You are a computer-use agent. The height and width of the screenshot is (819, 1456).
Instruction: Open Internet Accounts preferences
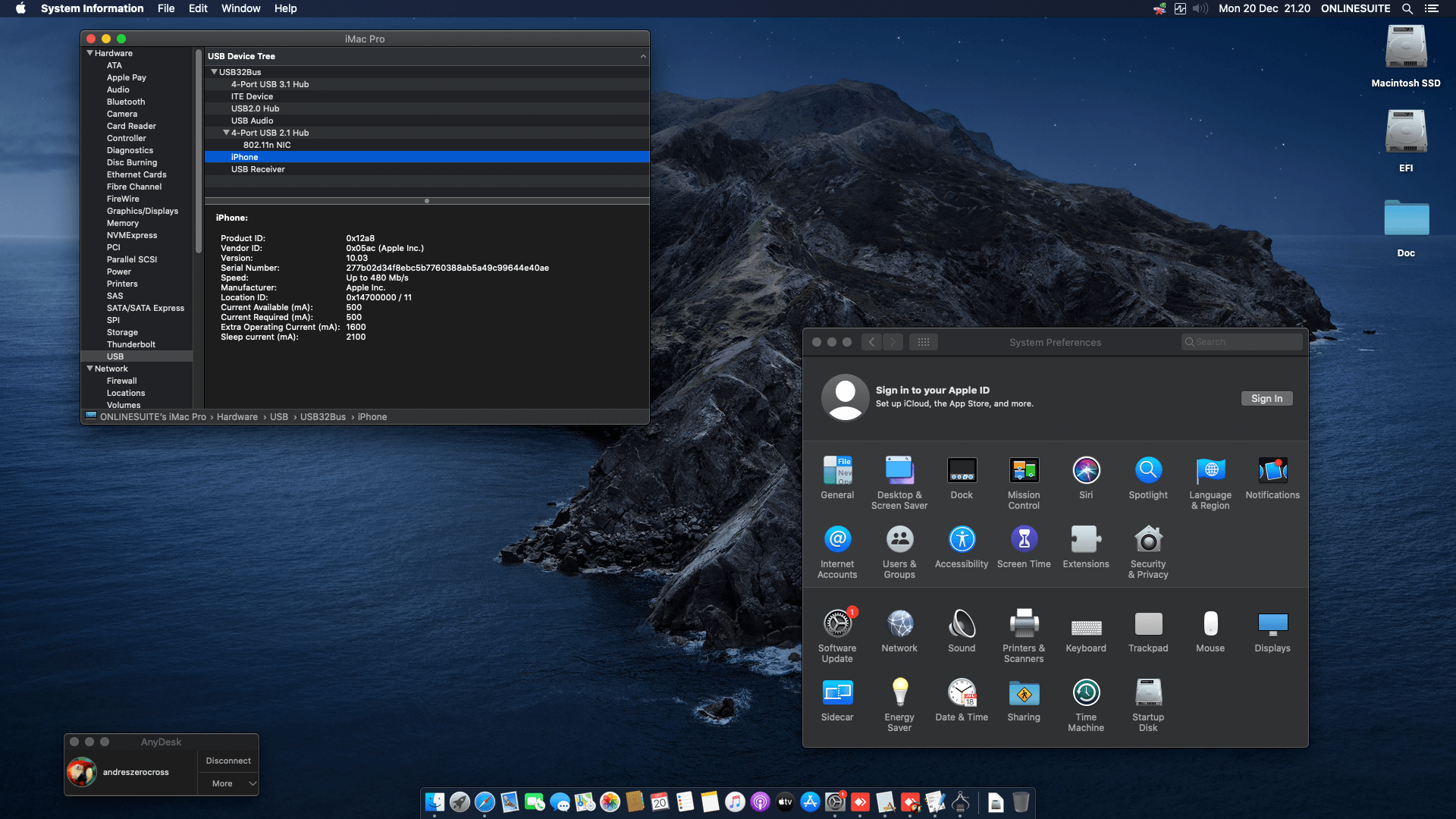coord(837,551)
